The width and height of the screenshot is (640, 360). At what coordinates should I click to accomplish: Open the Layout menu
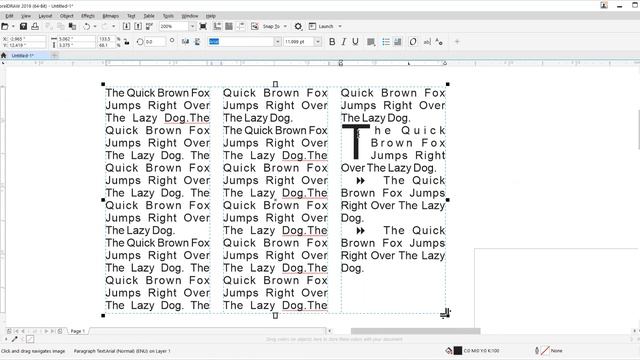(45, 16)
